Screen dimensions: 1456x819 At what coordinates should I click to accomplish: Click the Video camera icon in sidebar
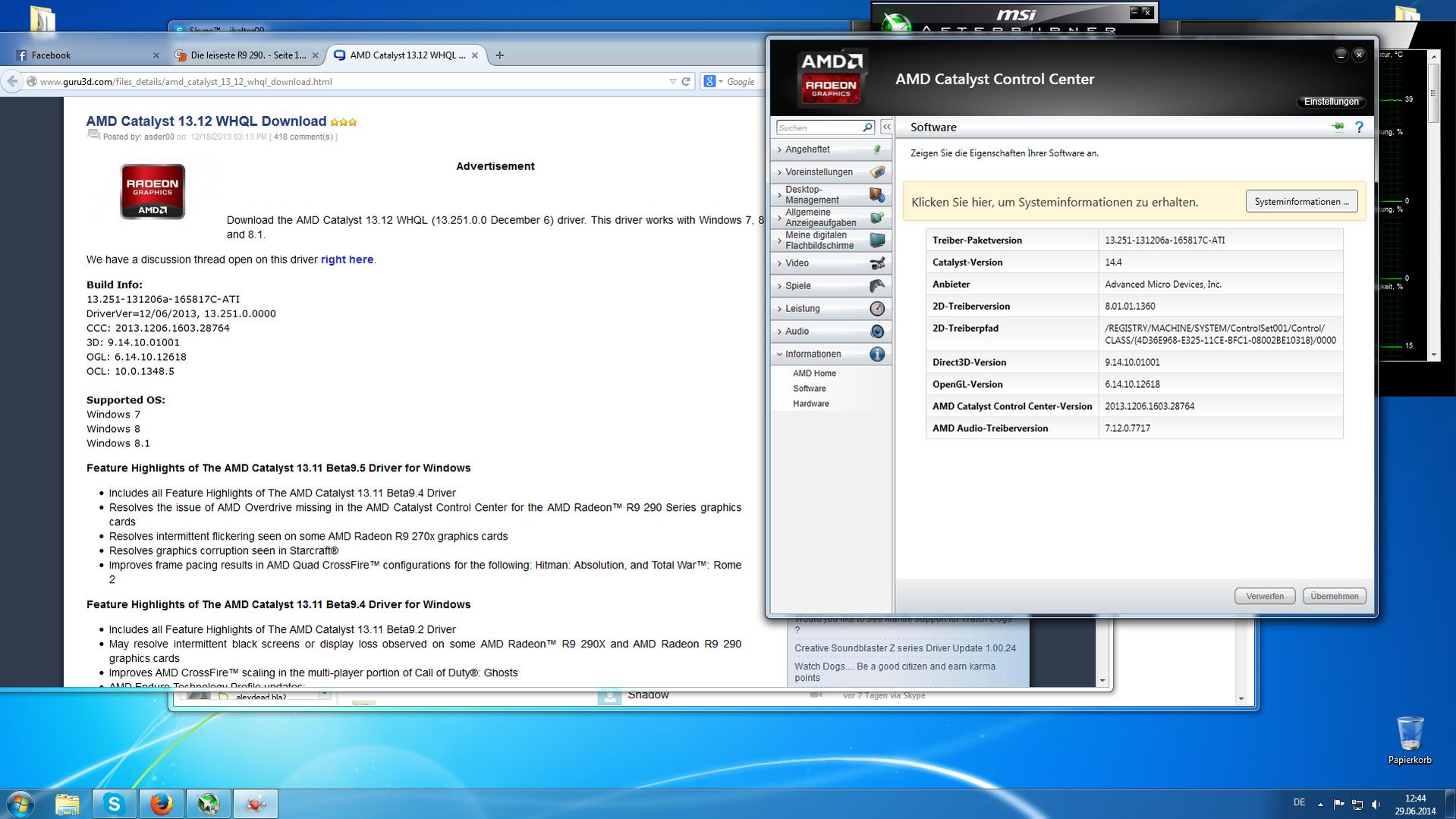(x=877, y=263)
